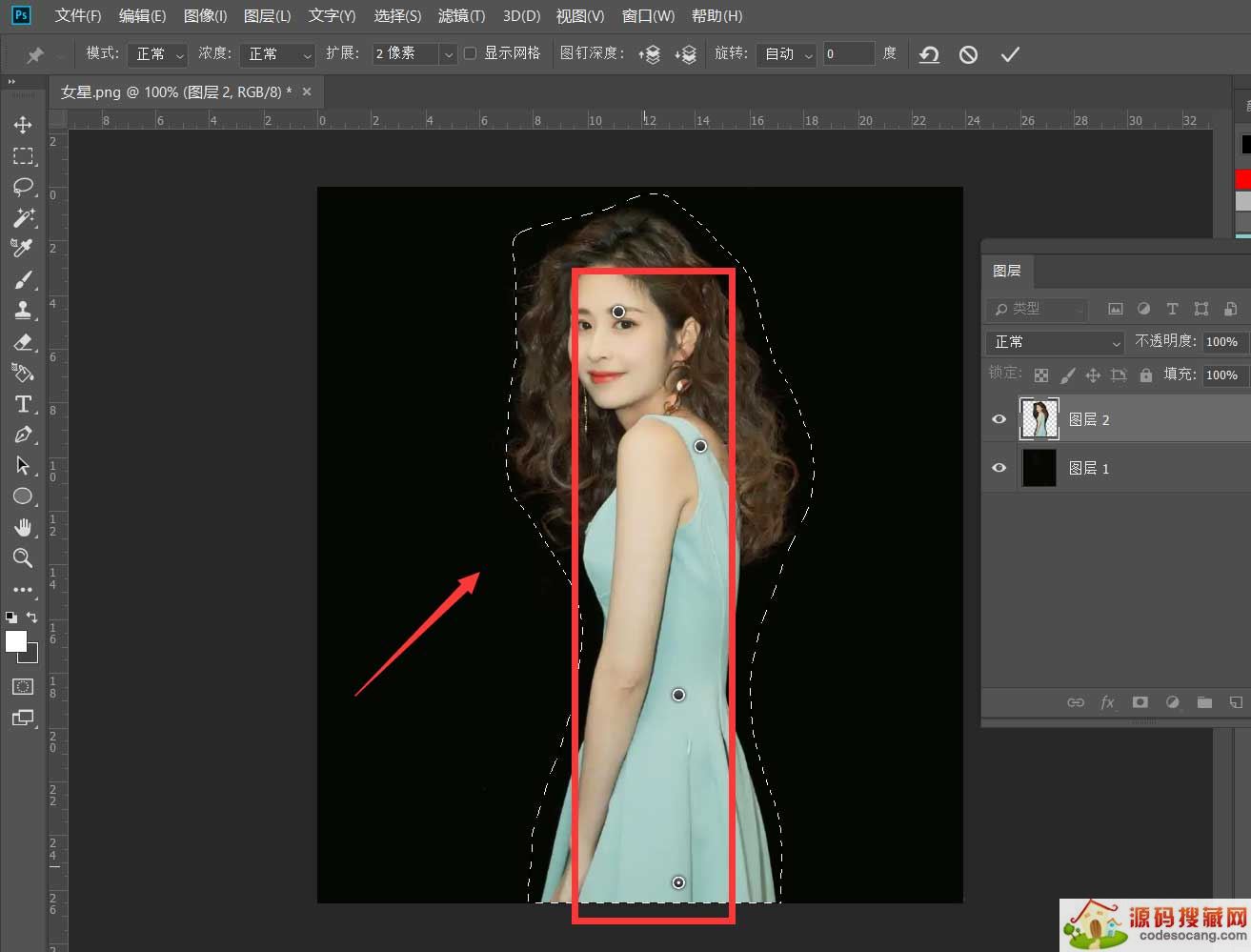Open the 文件(F) menu
The image size is (1251, 952).
(78, 16)
